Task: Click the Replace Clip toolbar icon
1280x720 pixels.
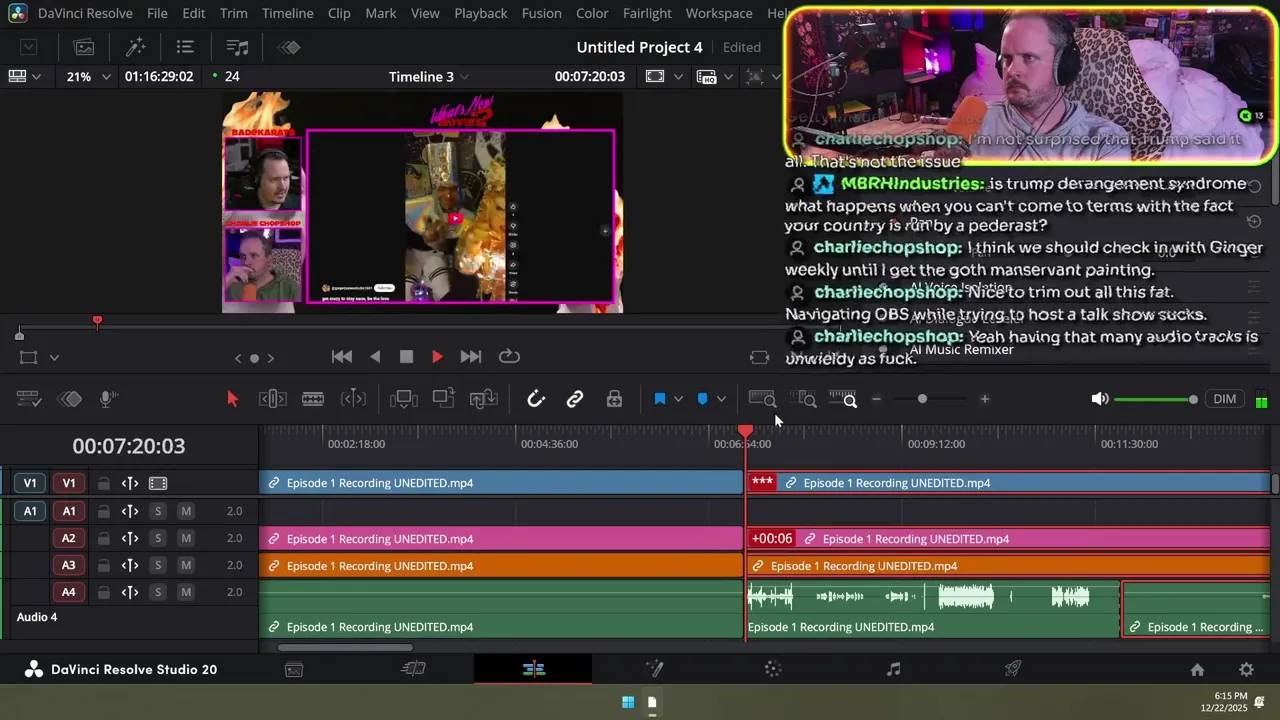Action: tap(484, 399)
